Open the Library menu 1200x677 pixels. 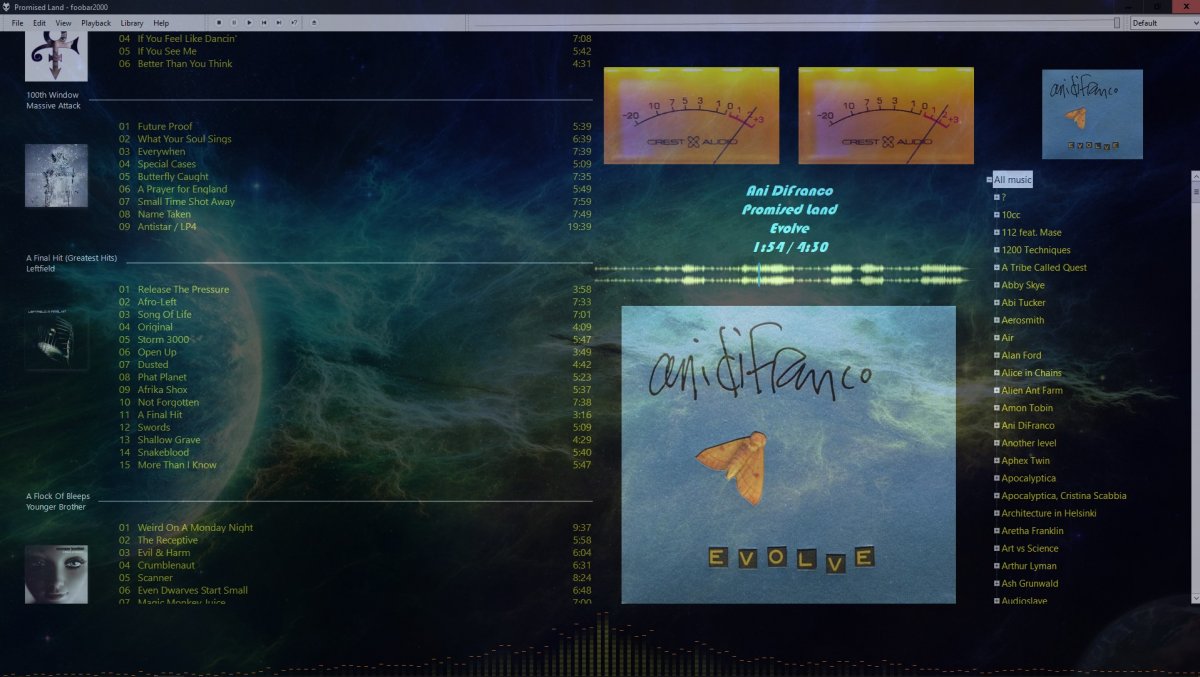point(132,22)
